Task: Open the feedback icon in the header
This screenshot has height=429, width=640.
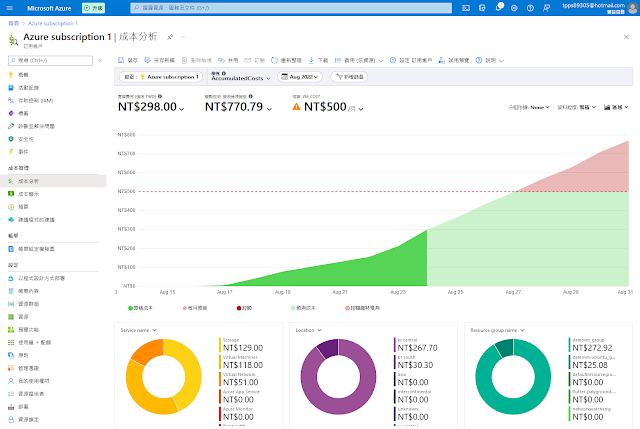Action: click(x=546, y=8)
